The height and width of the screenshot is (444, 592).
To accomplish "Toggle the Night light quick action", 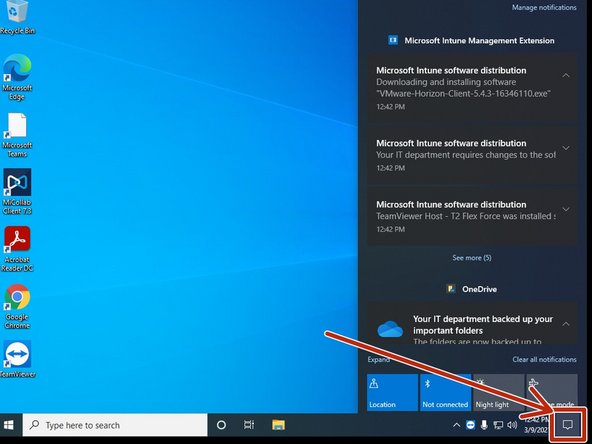I will [499, 392].
